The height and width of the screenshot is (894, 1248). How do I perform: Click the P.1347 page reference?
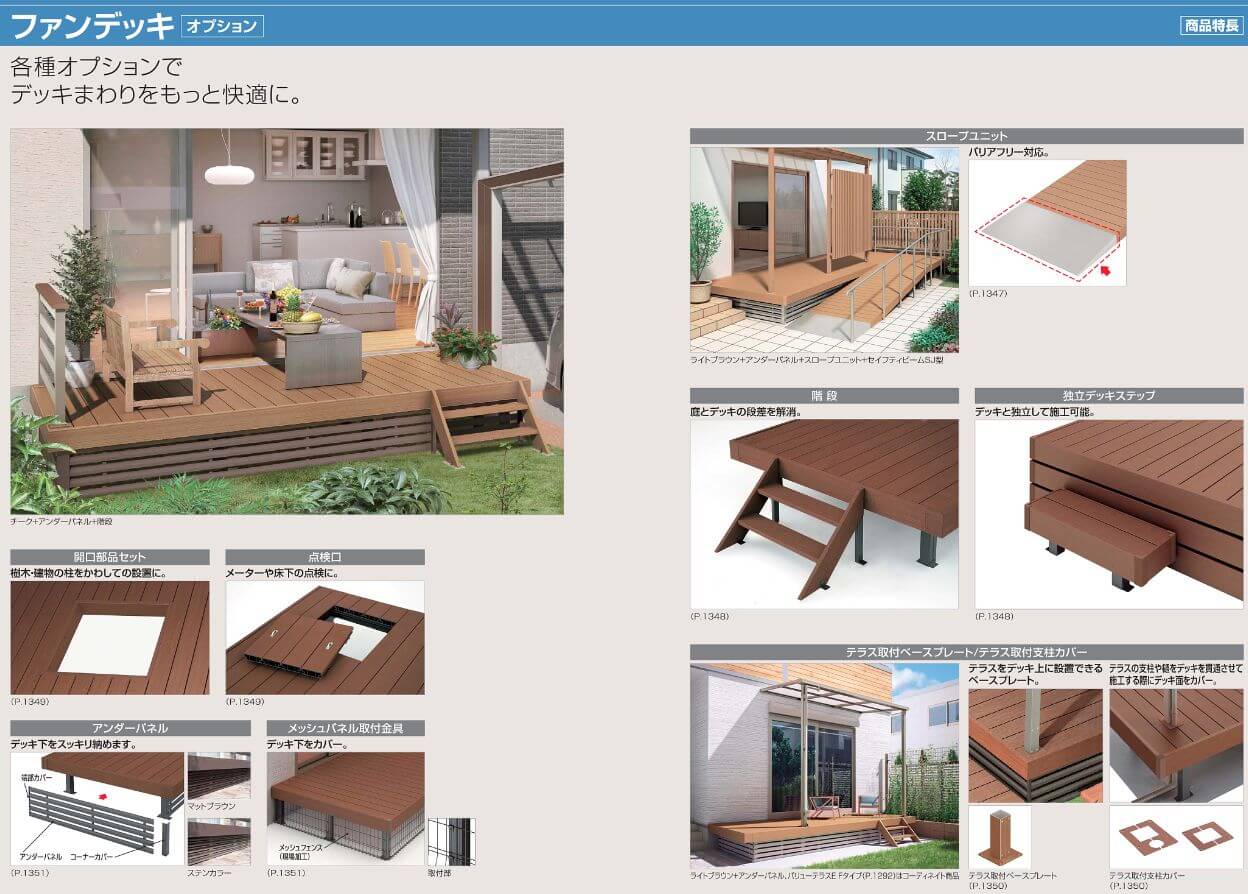tap(988, 295)
